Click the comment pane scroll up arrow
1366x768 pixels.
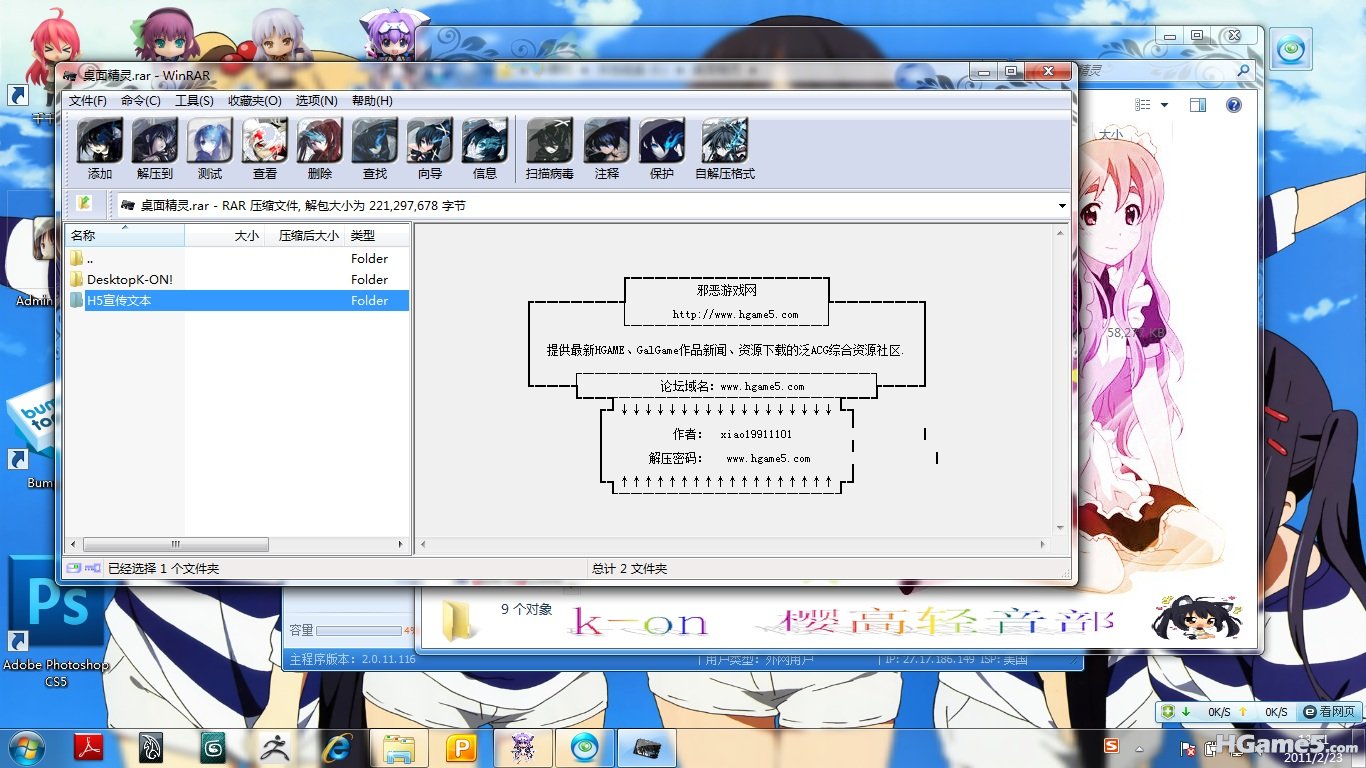1061,232
